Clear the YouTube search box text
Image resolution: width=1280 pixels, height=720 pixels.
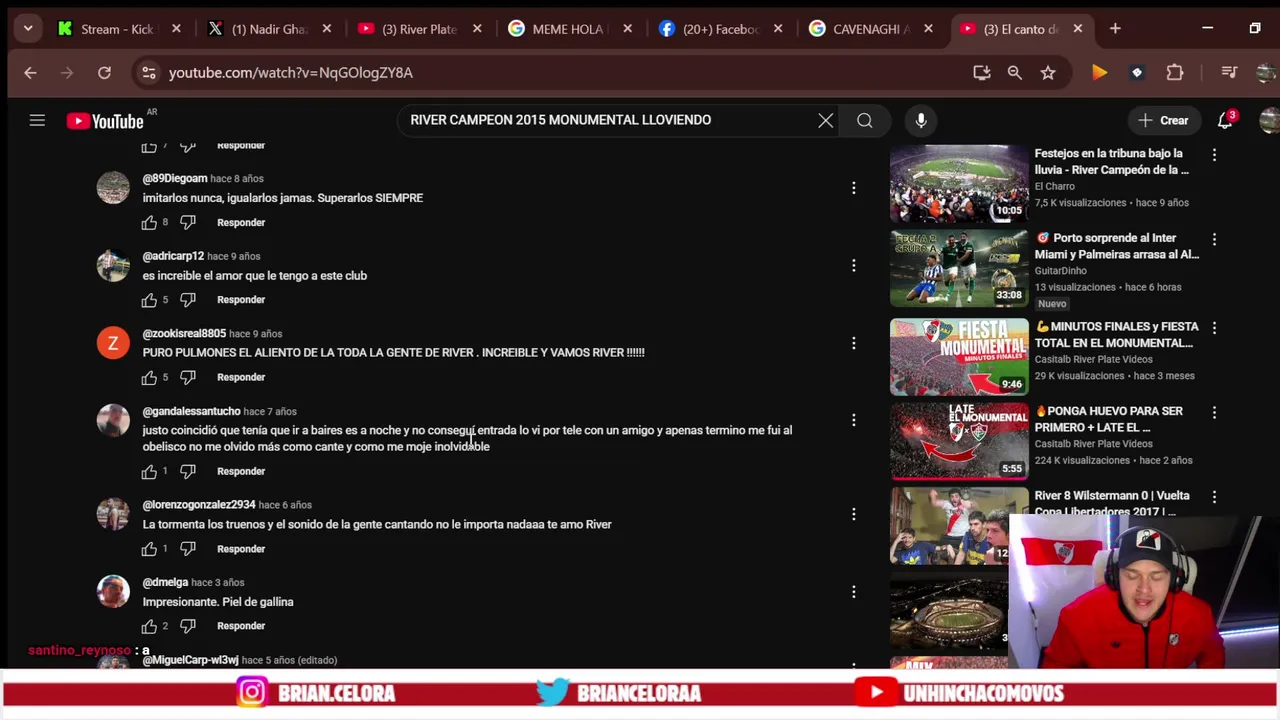pyautogui.click(x=826, y=121)
